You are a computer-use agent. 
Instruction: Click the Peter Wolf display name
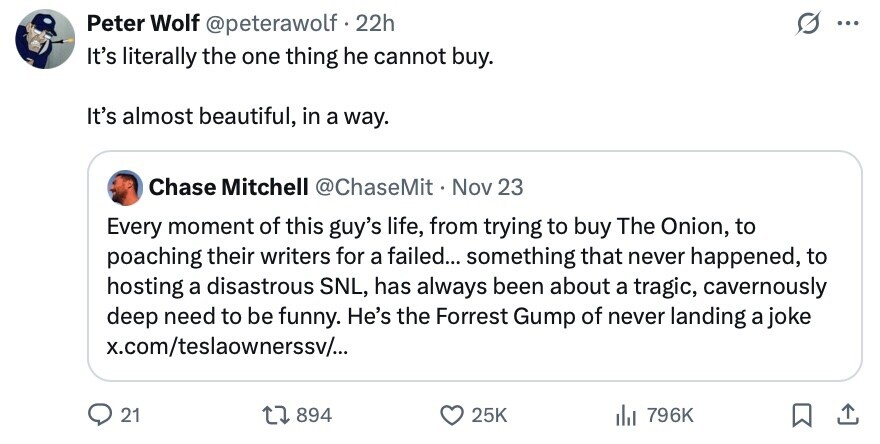click(x=142, y=23)
